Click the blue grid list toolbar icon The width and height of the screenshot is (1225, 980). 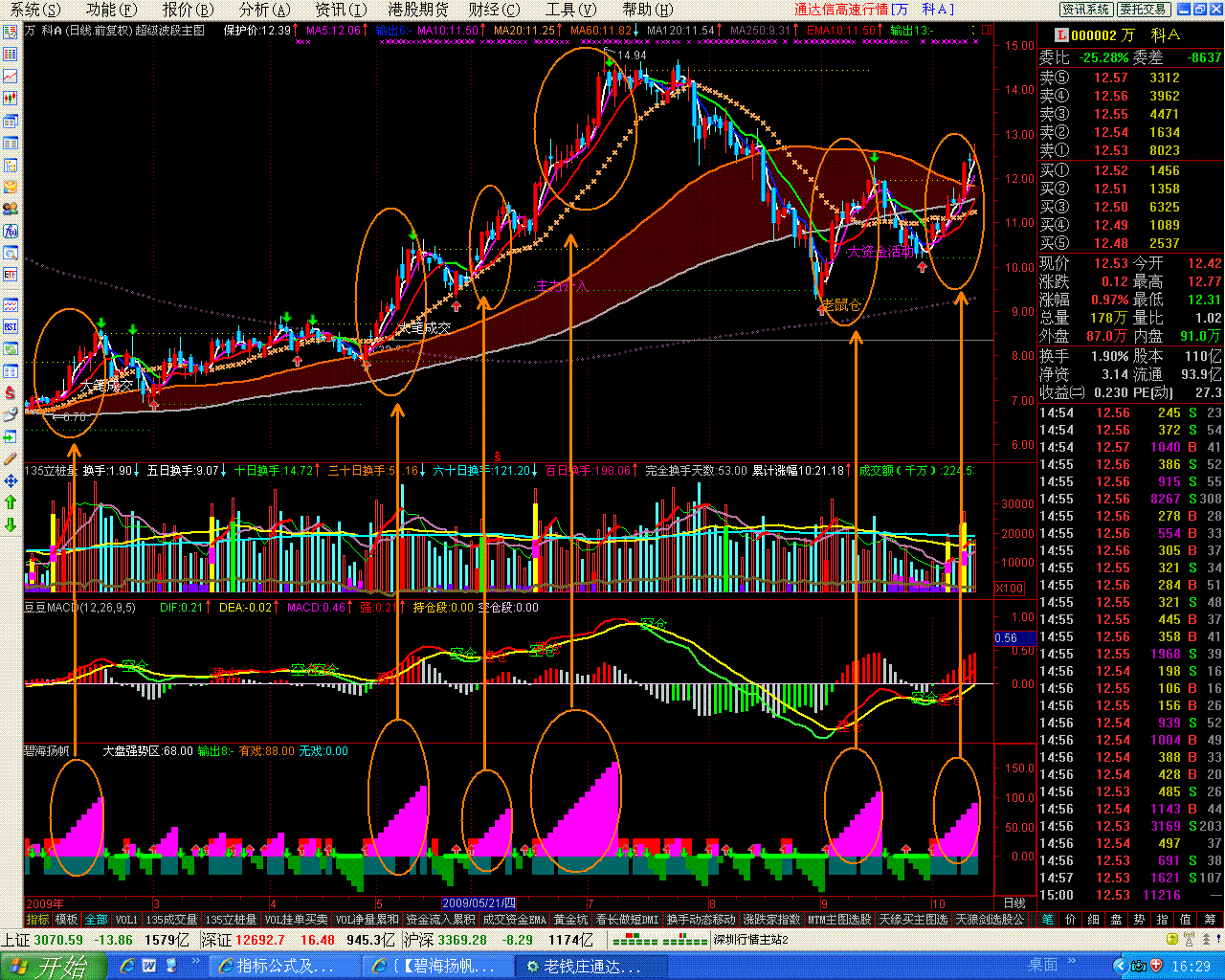click(x=11, y=55)
